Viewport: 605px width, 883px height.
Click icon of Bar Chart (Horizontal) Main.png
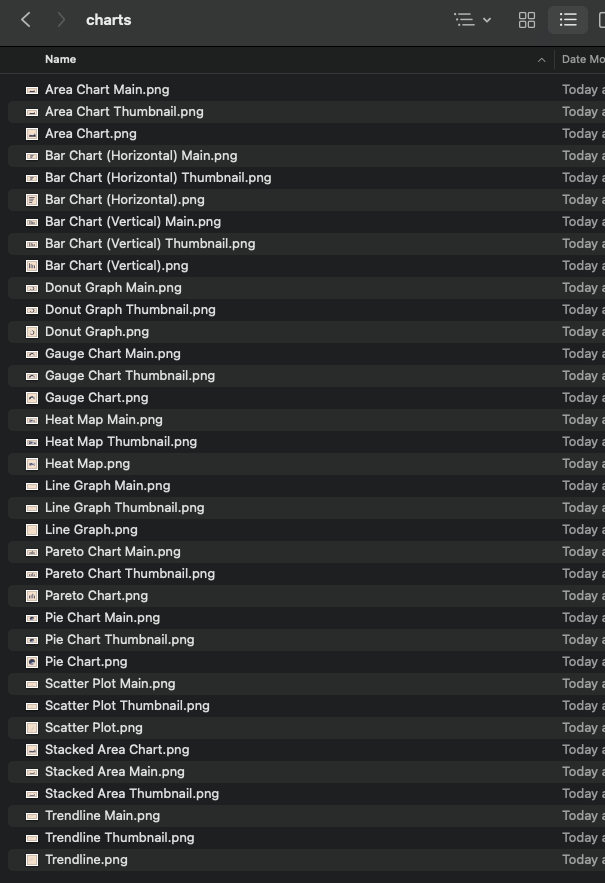click(x=32, y=156)
